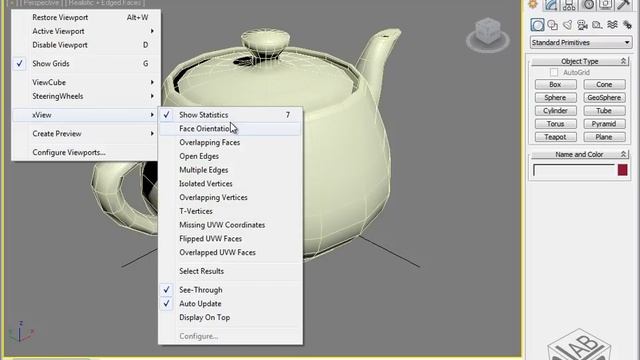The width and height of the screenshot is (640, 360).
Task: Select the Geometry category icon
Action: tap(537, 25)
